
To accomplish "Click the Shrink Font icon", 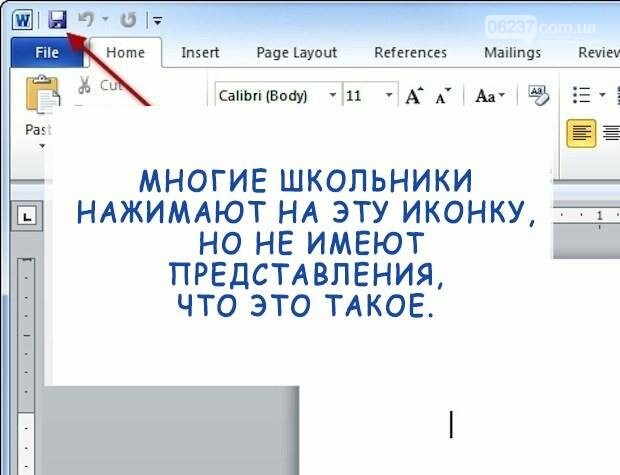I will (x=443, y=96).
